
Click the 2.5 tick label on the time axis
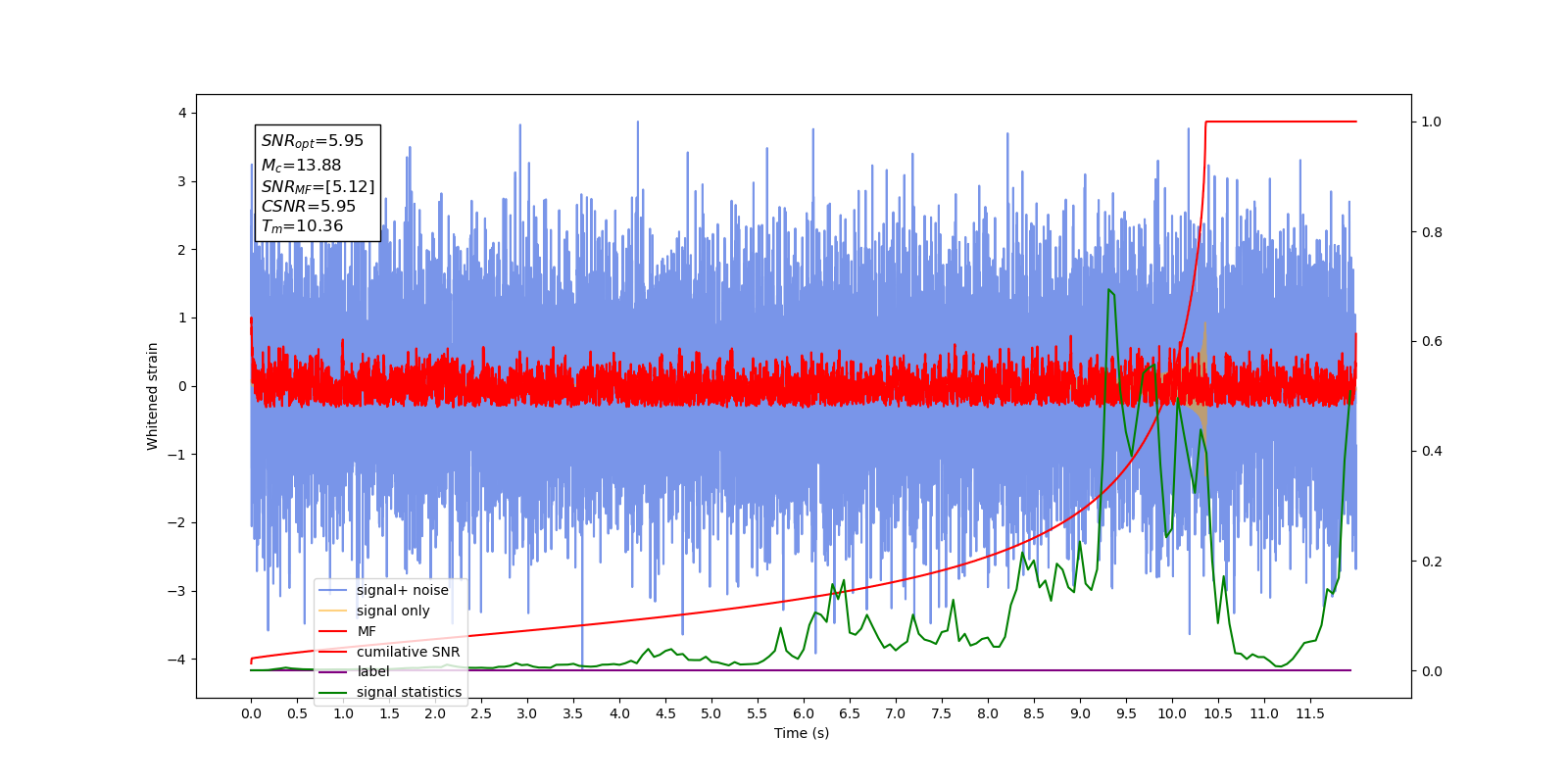point(481,713)
